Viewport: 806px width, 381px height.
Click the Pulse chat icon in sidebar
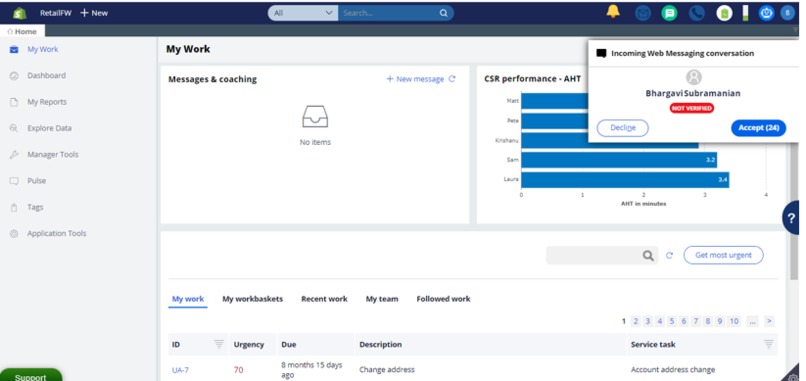click(x=14, y=181)
